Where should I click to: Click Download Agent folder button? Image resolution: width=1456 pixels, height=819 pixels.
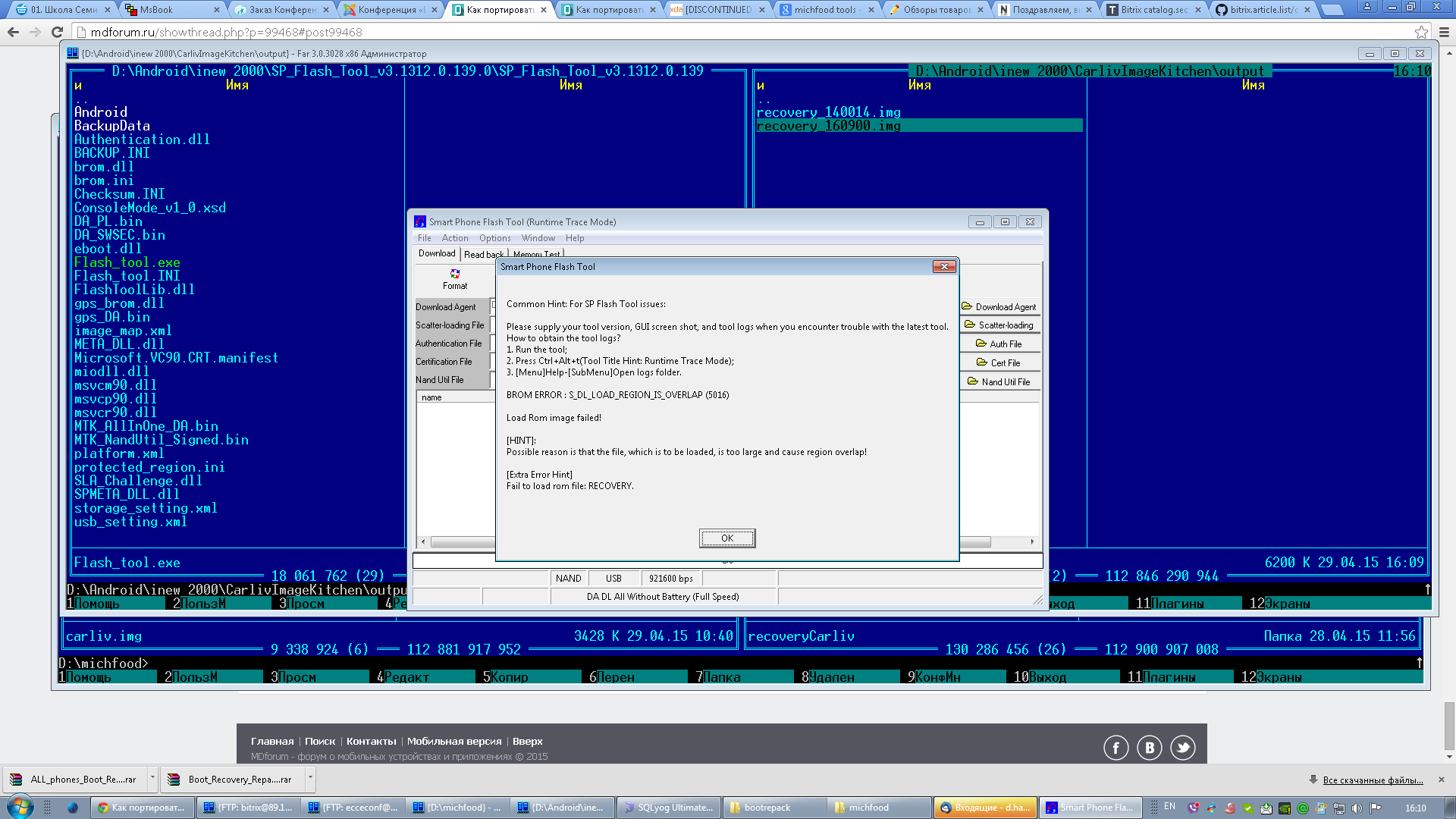point(999,307)
